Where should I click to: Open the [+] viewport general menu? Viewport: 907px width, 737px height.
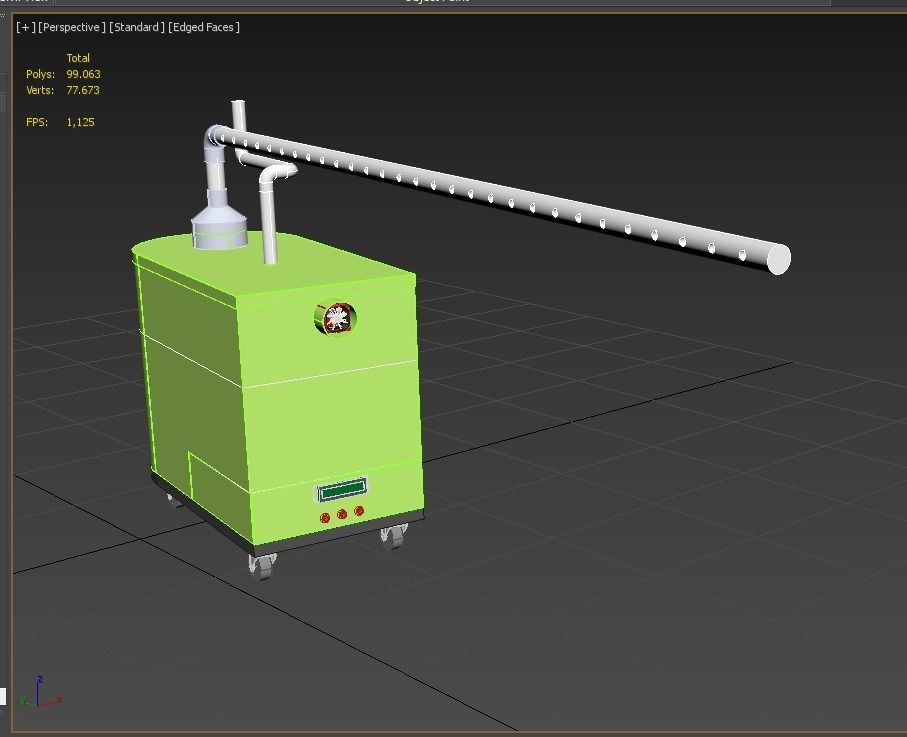click(x=25, y=27)
